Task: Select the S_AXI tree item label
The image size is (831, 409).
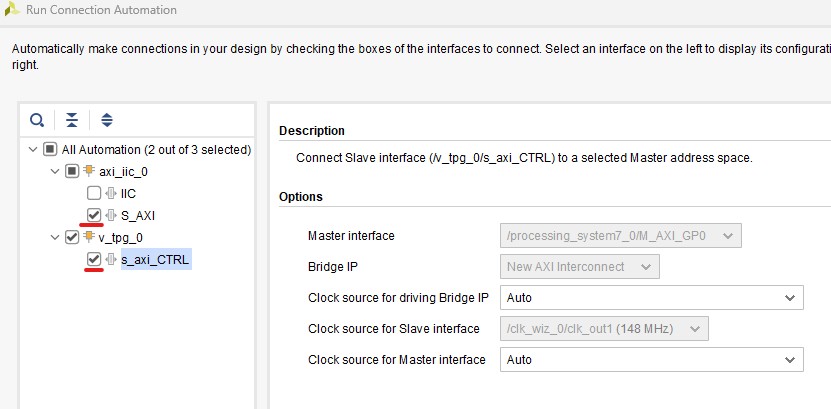Action: [138, 215]
